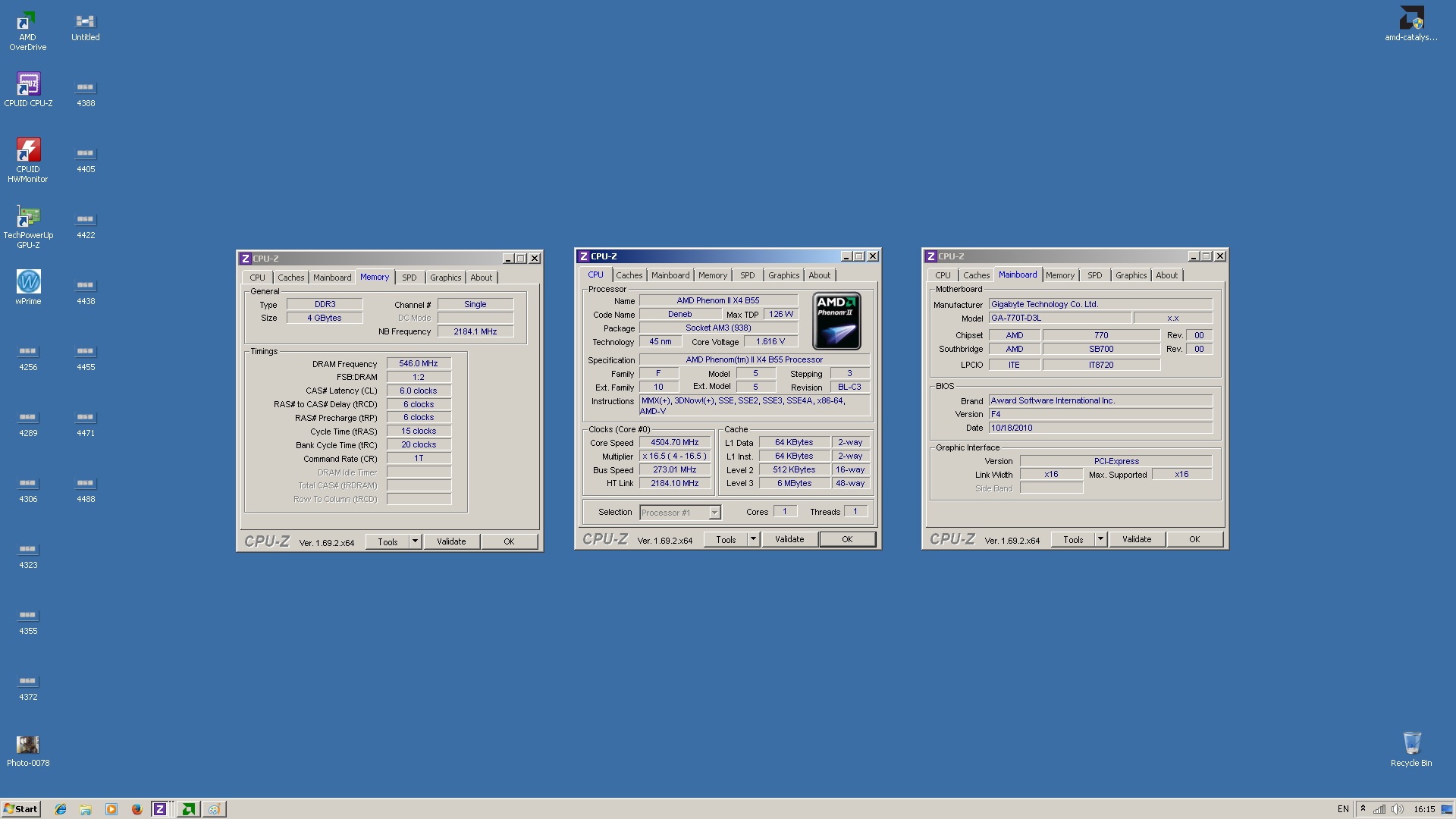The height and width of the screenshot is (819, 1456).
Task: Click Tools button in the Mainboard window
Action: (x=1073, y=539)
